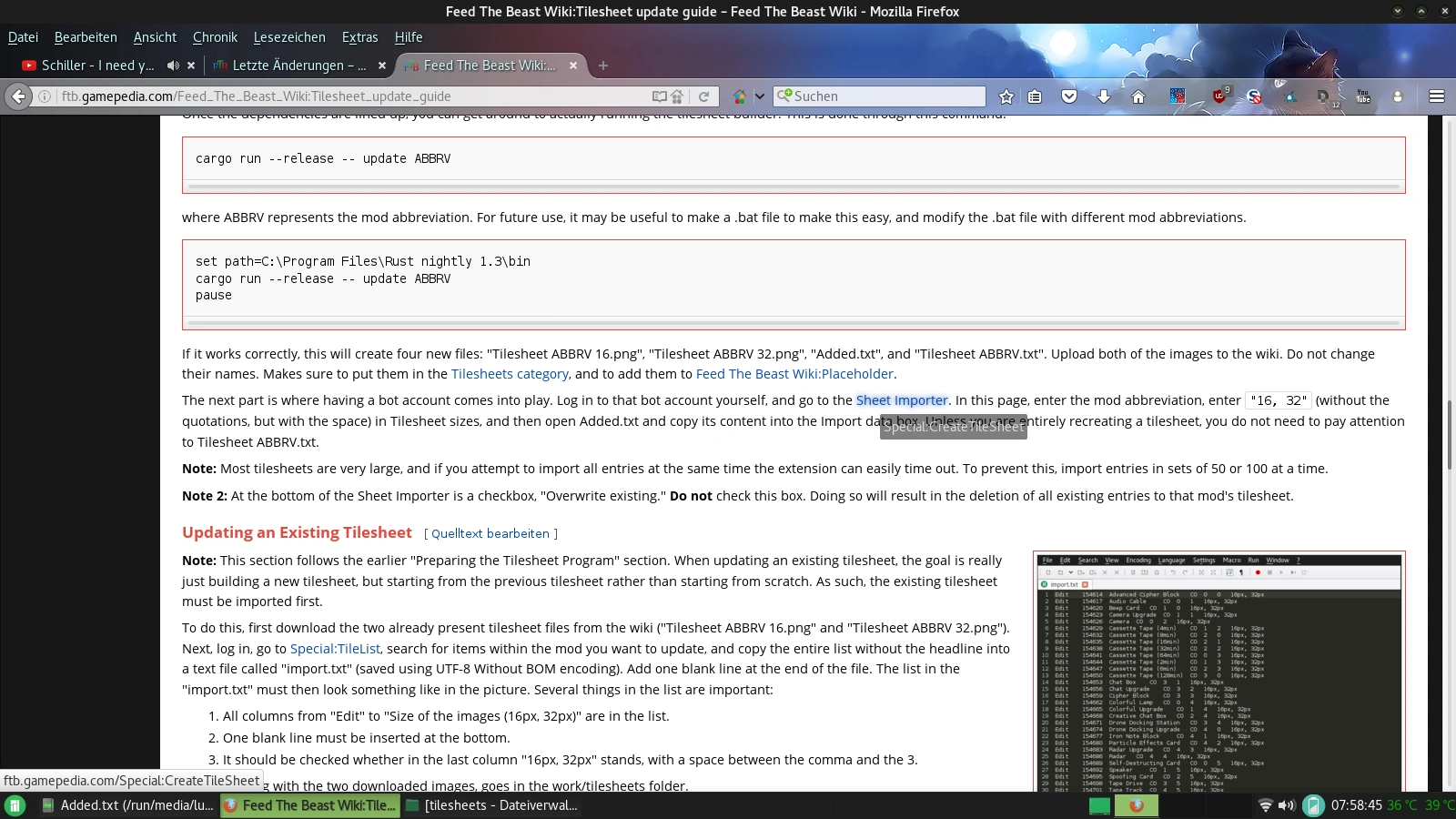Select the Feed The Beast Wiki taskbar entry
Viewport: 1456px width, 819px height.
(310, 805)
